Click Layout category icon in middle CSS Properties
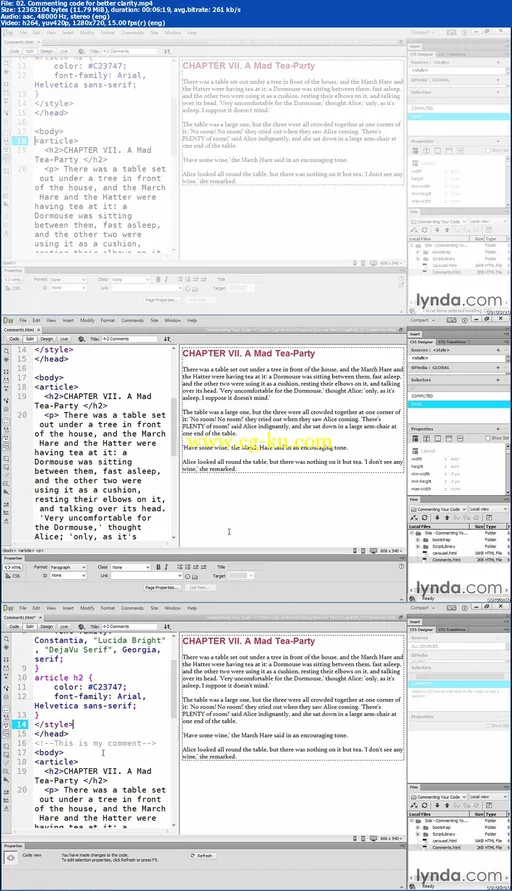The width and height of the screenshot is (512, 891). [415, 439]
